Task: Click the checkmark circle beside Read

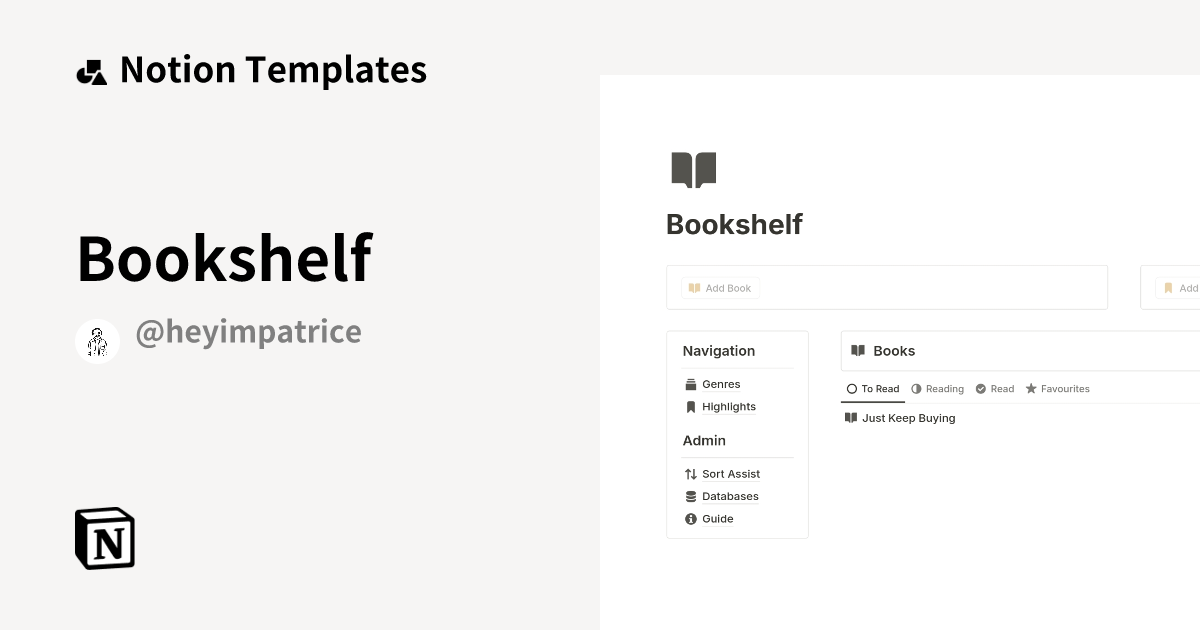Action: pos(979,388)
